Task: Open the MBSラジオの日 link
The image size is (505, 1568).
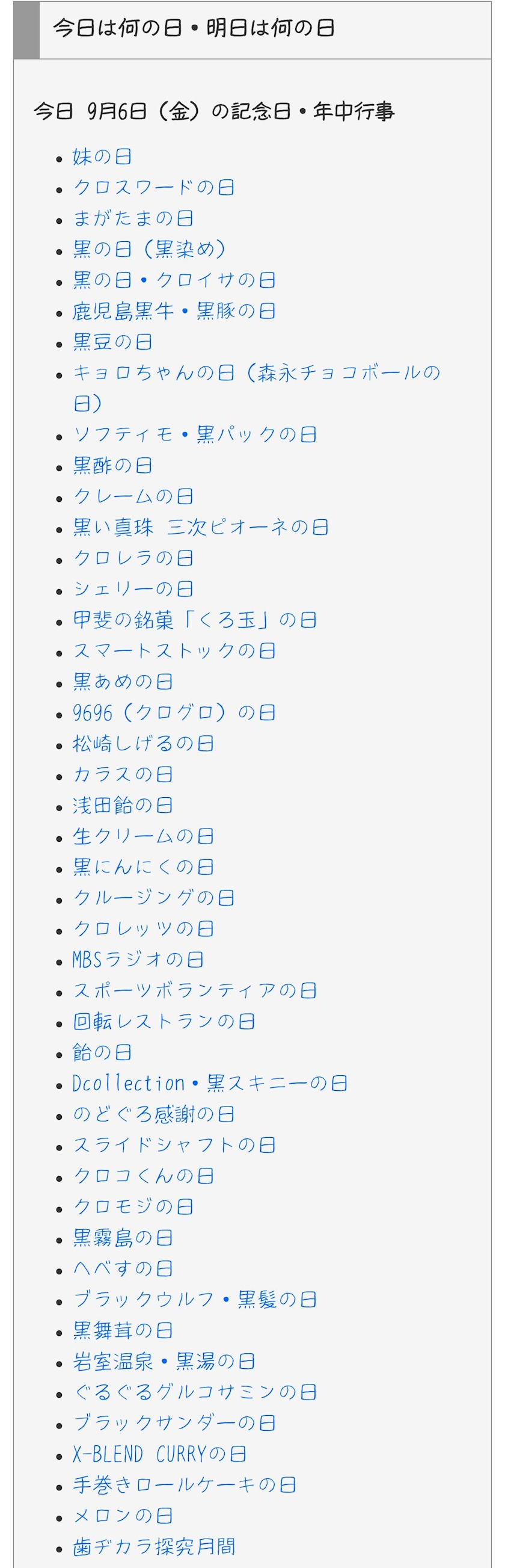Action: 138,960
